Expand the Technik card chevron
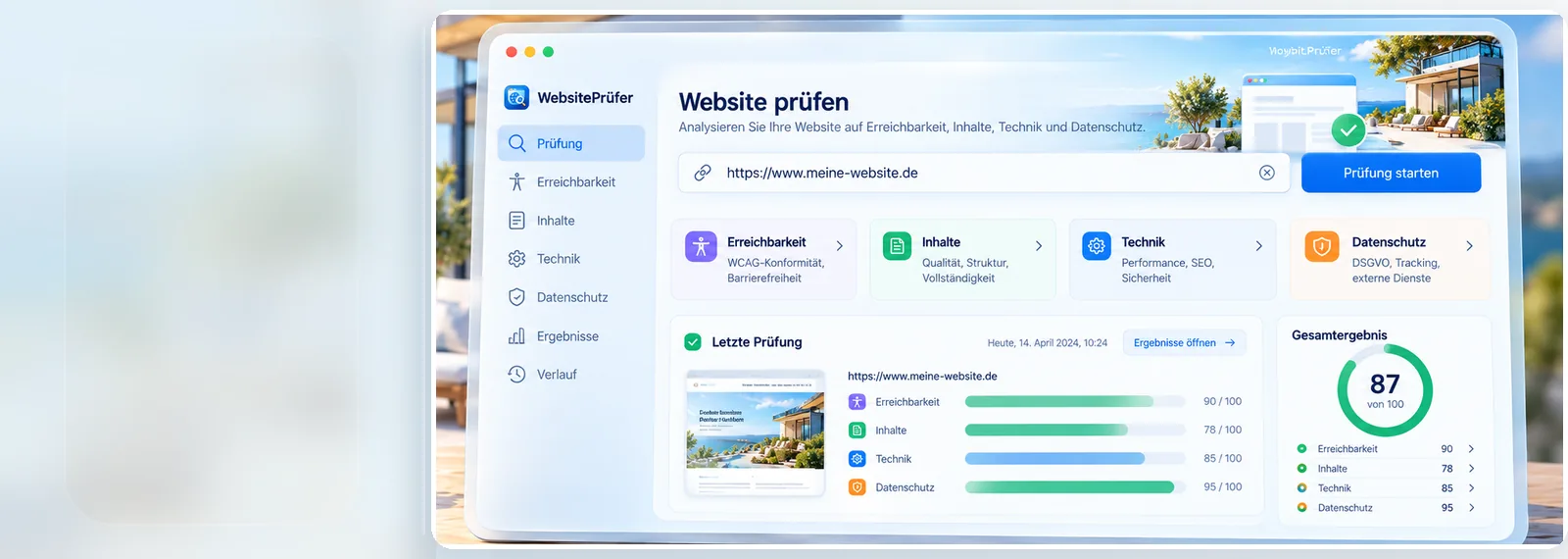This screenshot has width=1568, height=559. pos(1259,246)
